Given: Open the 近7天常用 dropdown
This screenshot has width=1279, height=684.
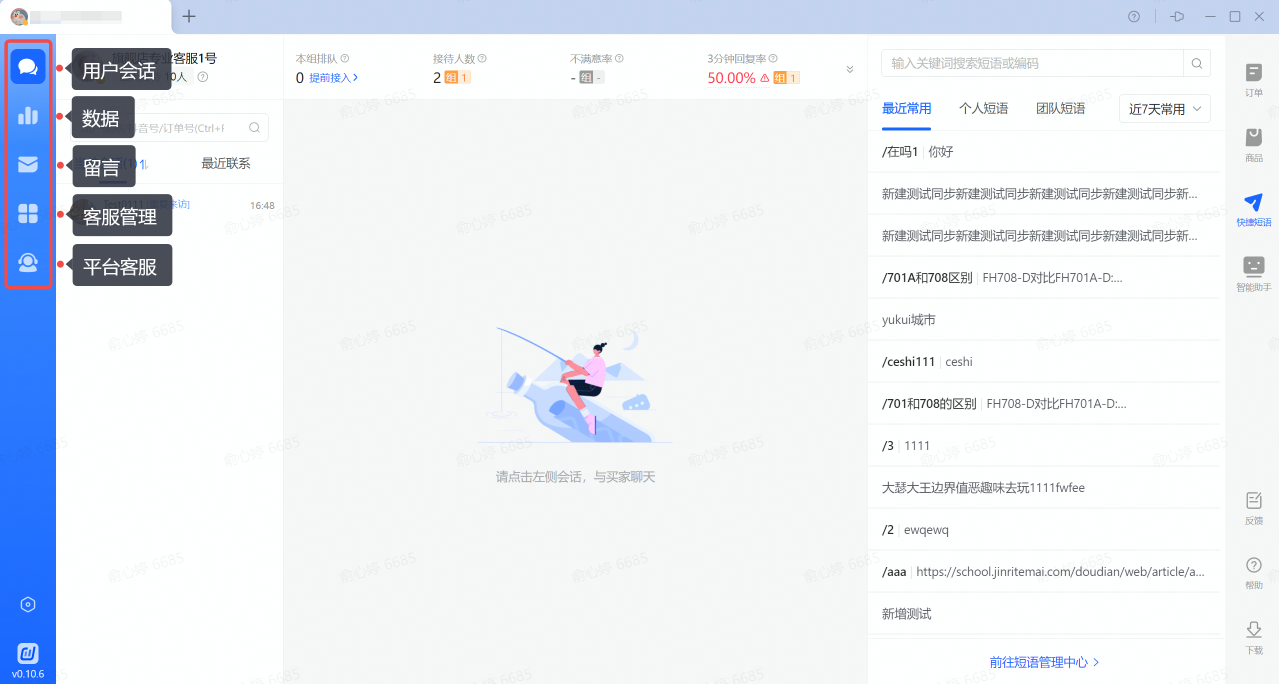Looking at the screenshot, I should (x=1164, y=109).
